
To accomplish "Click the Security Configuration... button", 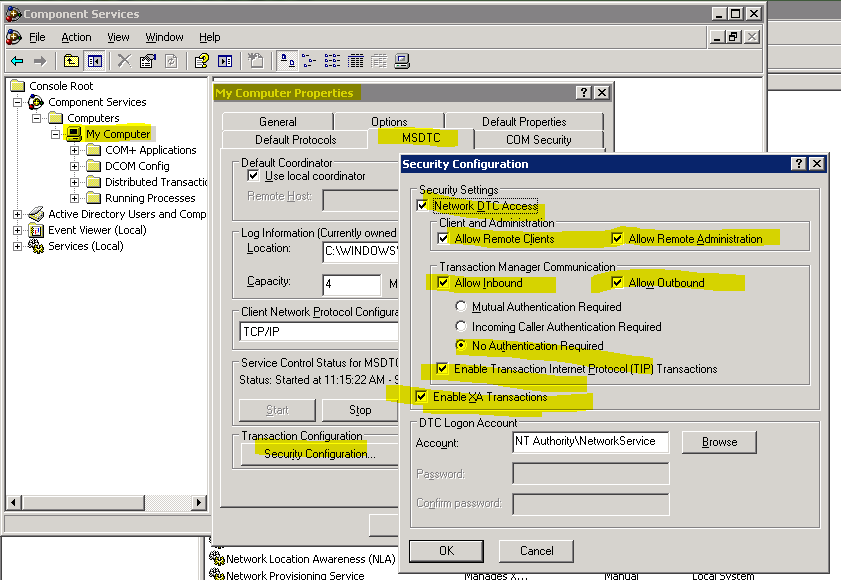I will pos(320,454).
